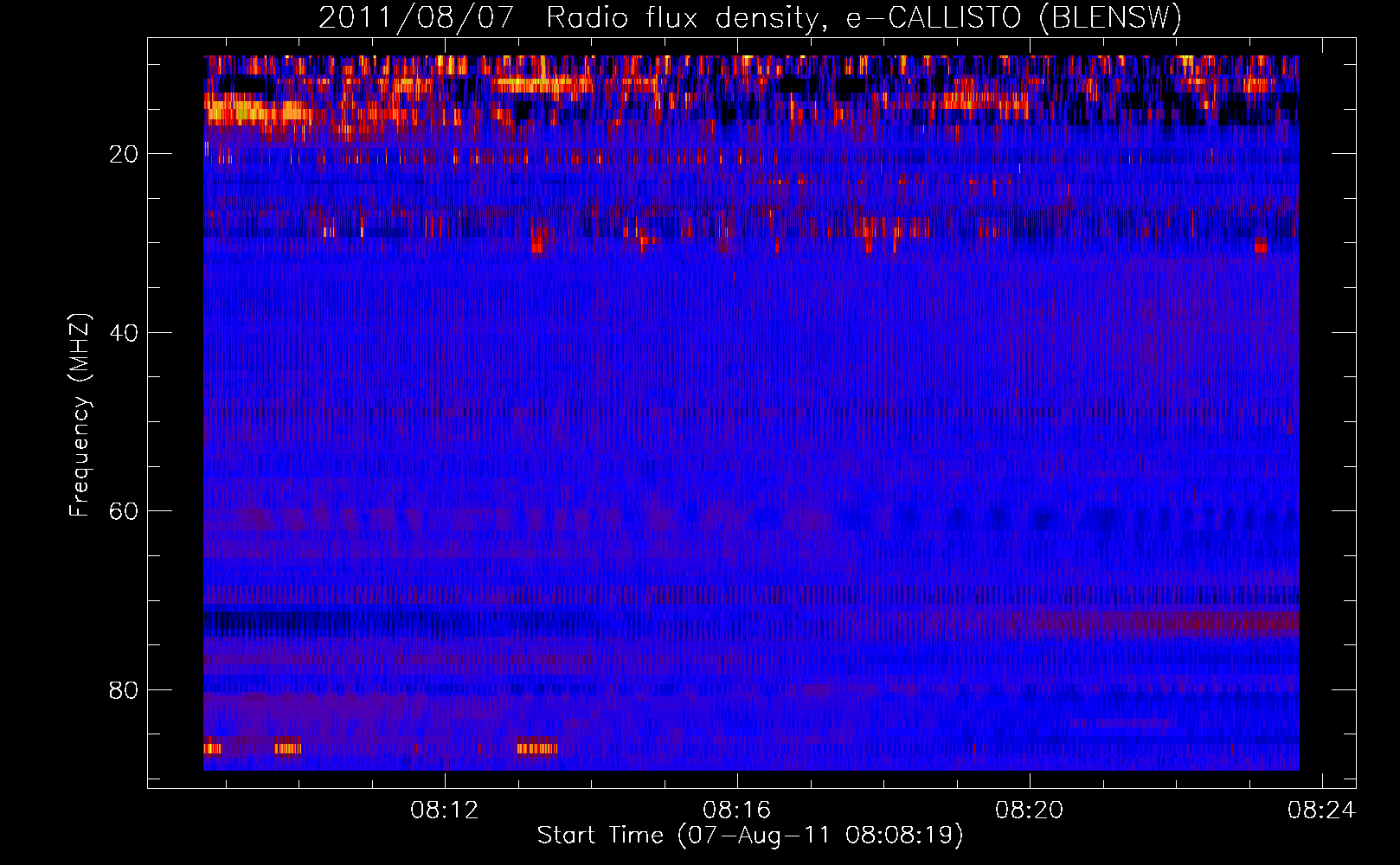Image resolution: width=1400 pixels, height=865 pixels.
Task: Click the 08:12 time tick label
Action: pos(445,811)
